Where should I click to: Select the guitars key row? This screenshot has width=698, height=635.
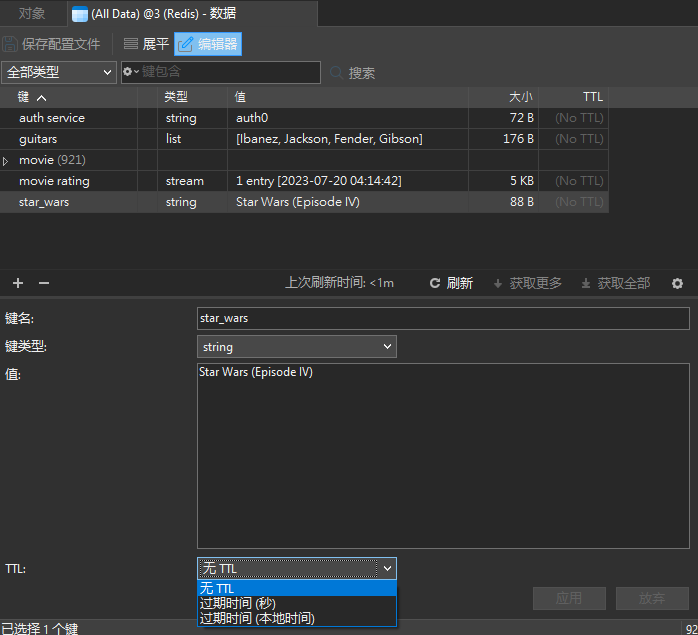[x=304, y=139]
